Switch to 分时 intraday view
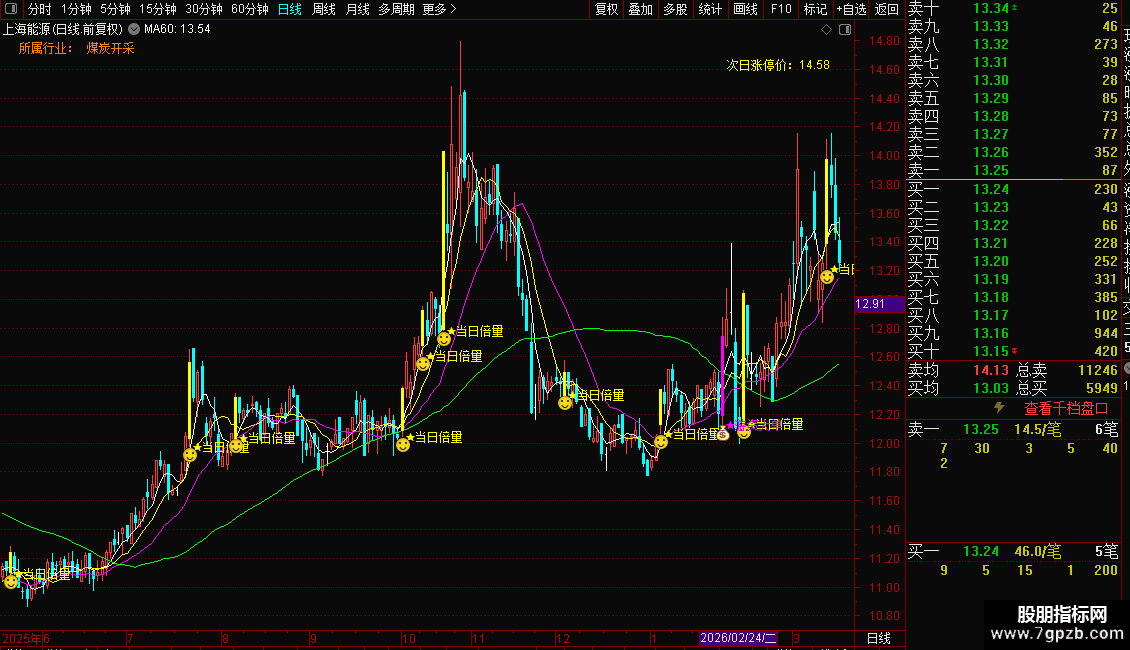Image resolution: width=1130 pixels, height=650 pixels. tap(40, 9)
